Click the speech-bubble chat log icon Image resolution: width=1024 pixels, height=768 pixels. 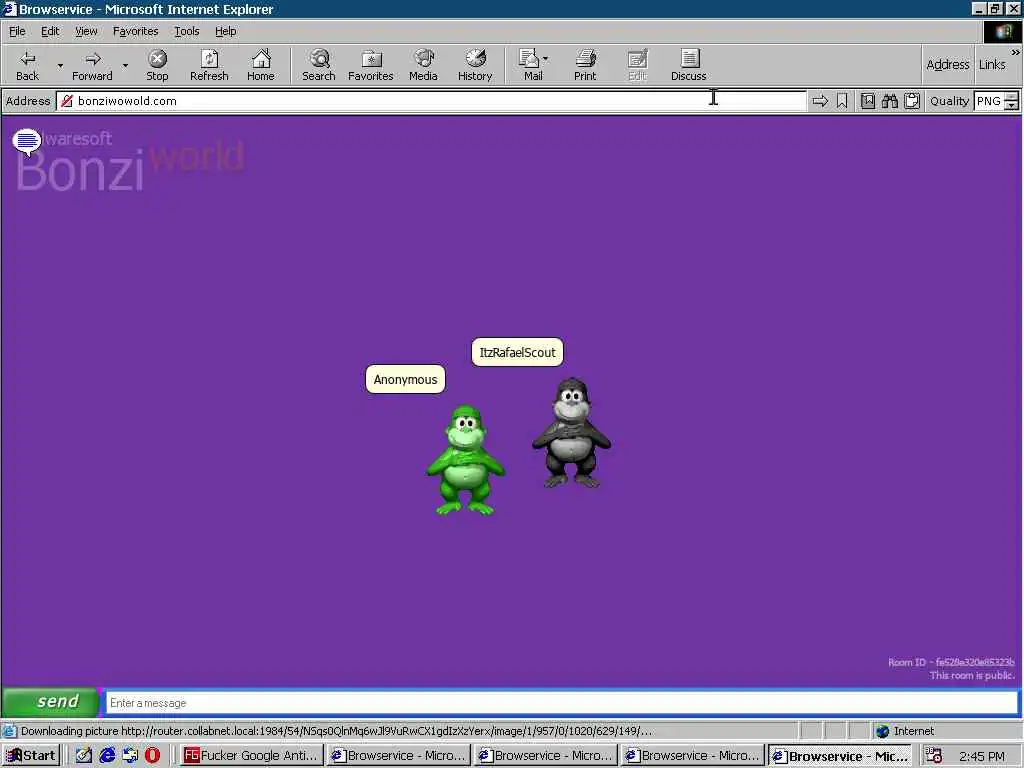tap(27, 142)
